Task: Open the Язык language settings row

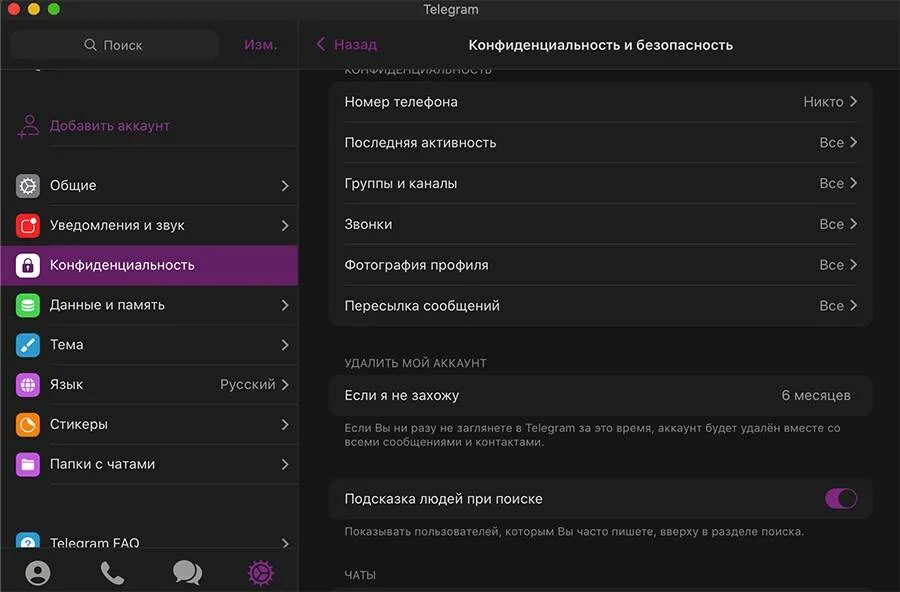Action: [150, 385]
